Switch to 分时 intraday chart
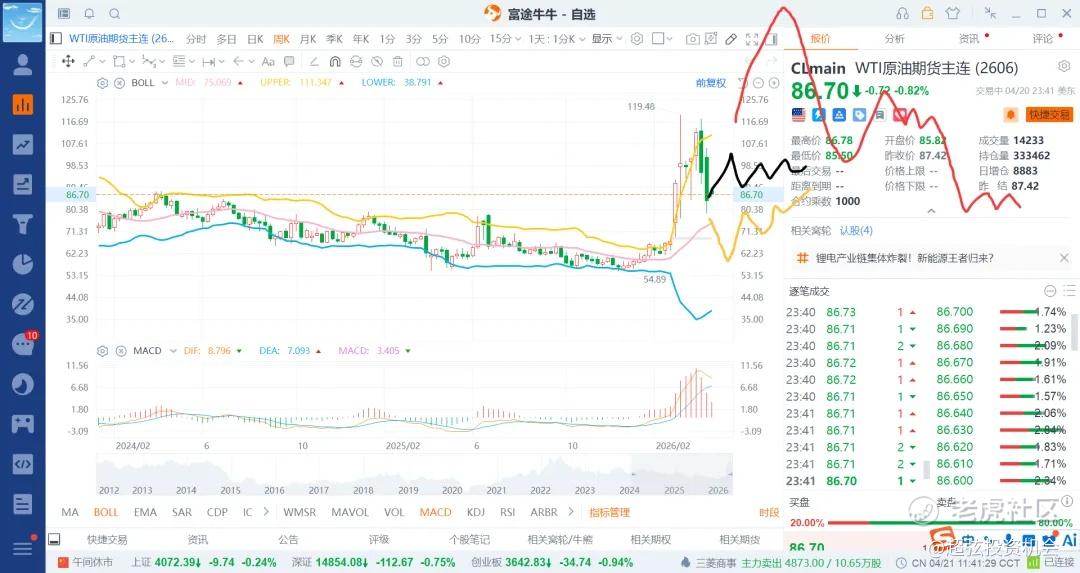The width and height of the screenshot is (1080, 573). 196,39
